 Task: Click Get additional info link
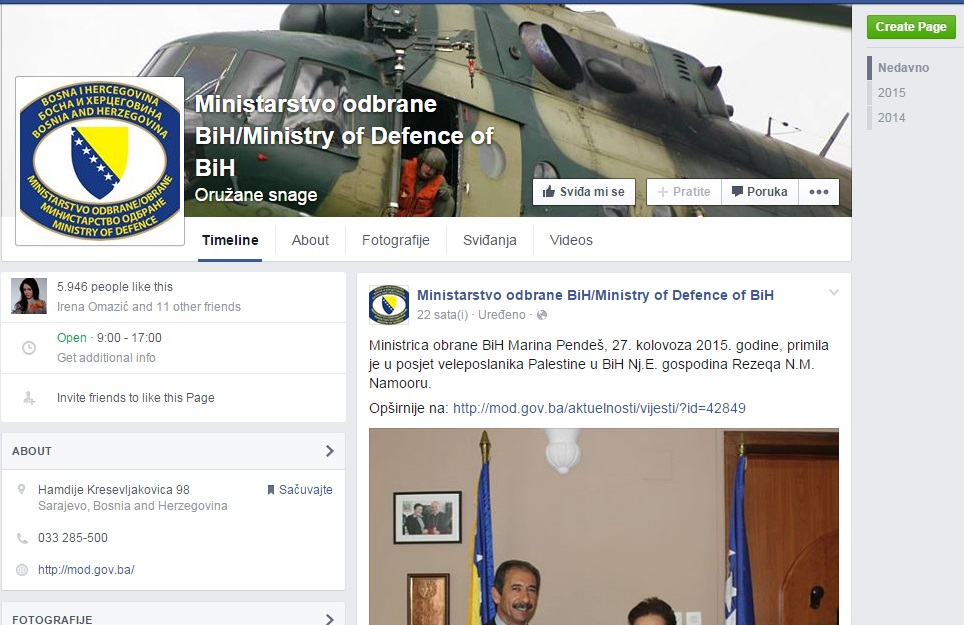(106, 358)
